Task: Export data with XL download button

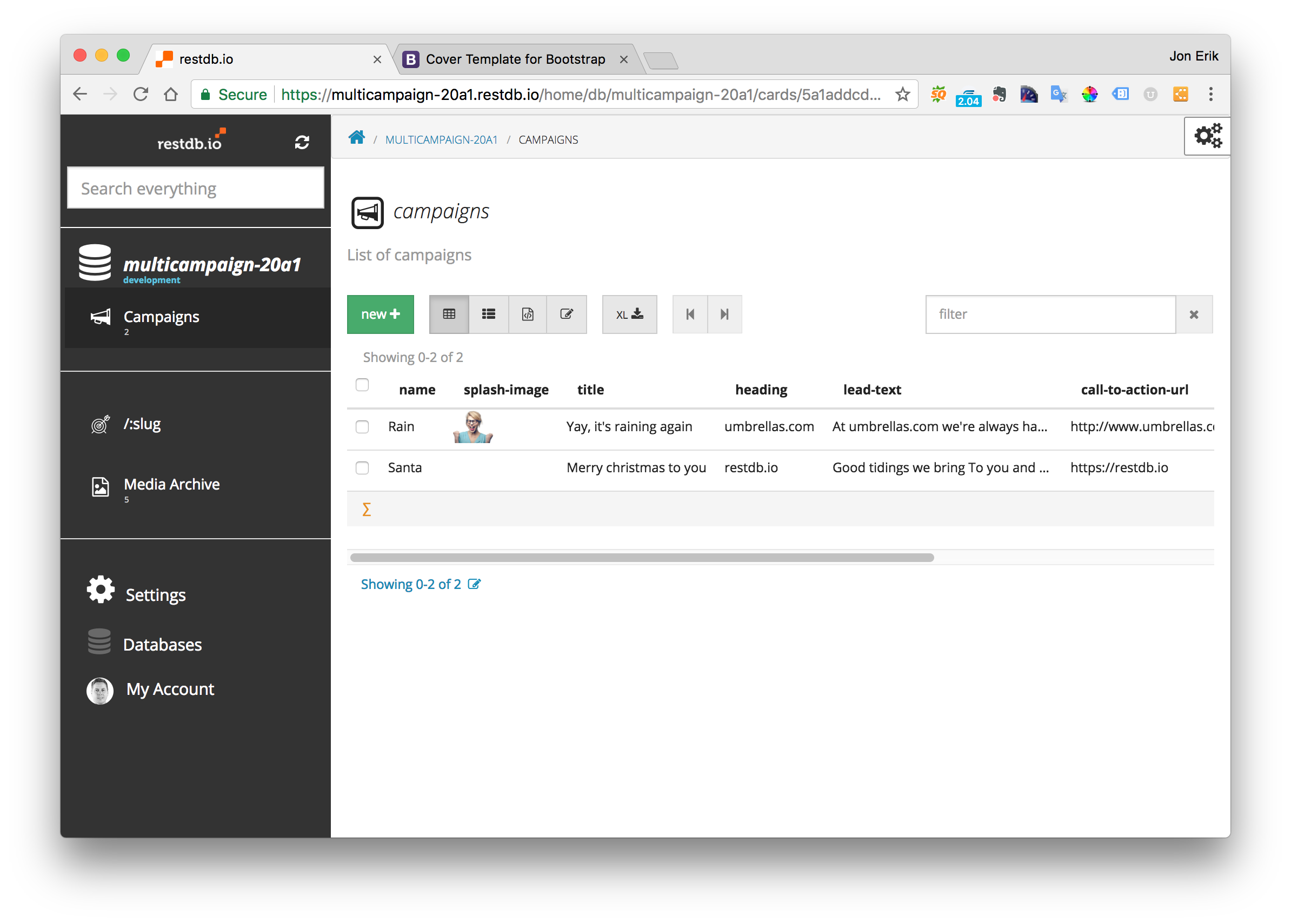Action: [x=630, y=314]
